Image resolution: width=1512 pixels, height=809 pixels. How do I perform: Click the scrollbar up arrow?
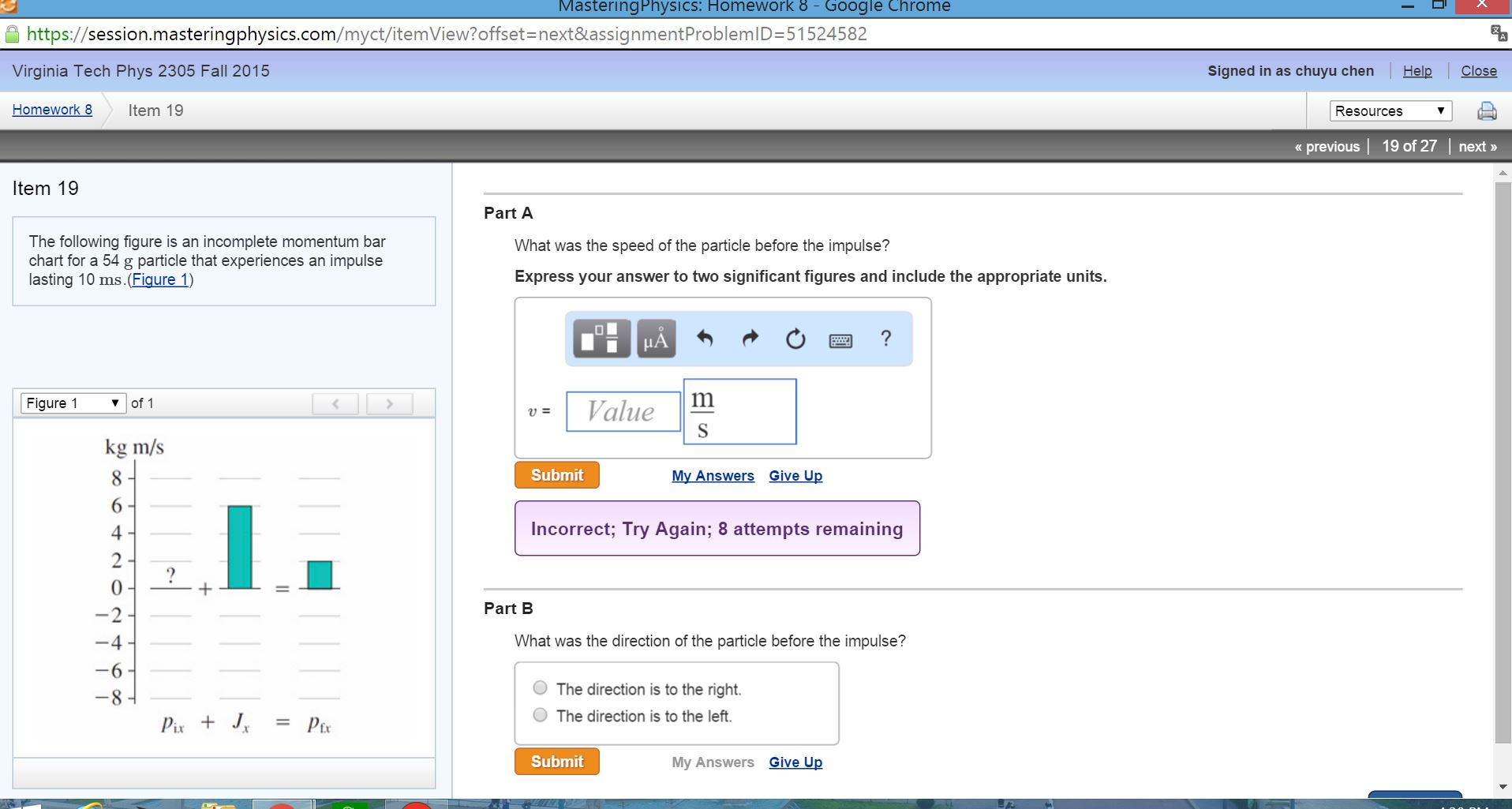[x=1503, y=173]
